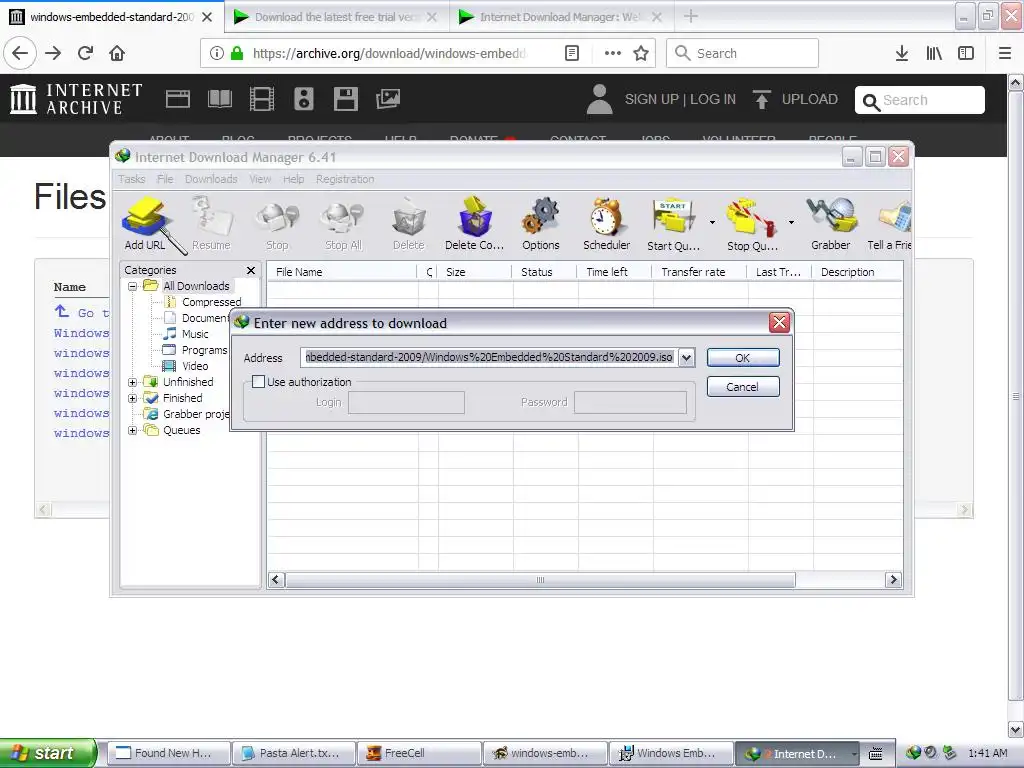Screen dimensions: 1024x768
Task: Open the Internet Archive web icon
Action: pyautogui.click(x=178, y=99)
